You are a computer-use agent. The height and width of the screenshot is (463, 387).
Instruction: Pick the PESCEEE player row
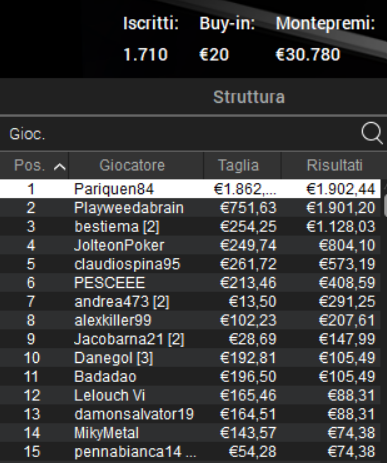(x=190, y=283)
